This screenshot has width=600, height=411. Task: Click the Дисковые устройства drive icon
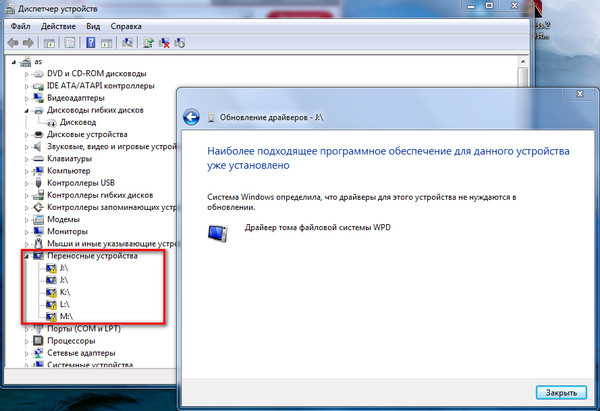38,134
